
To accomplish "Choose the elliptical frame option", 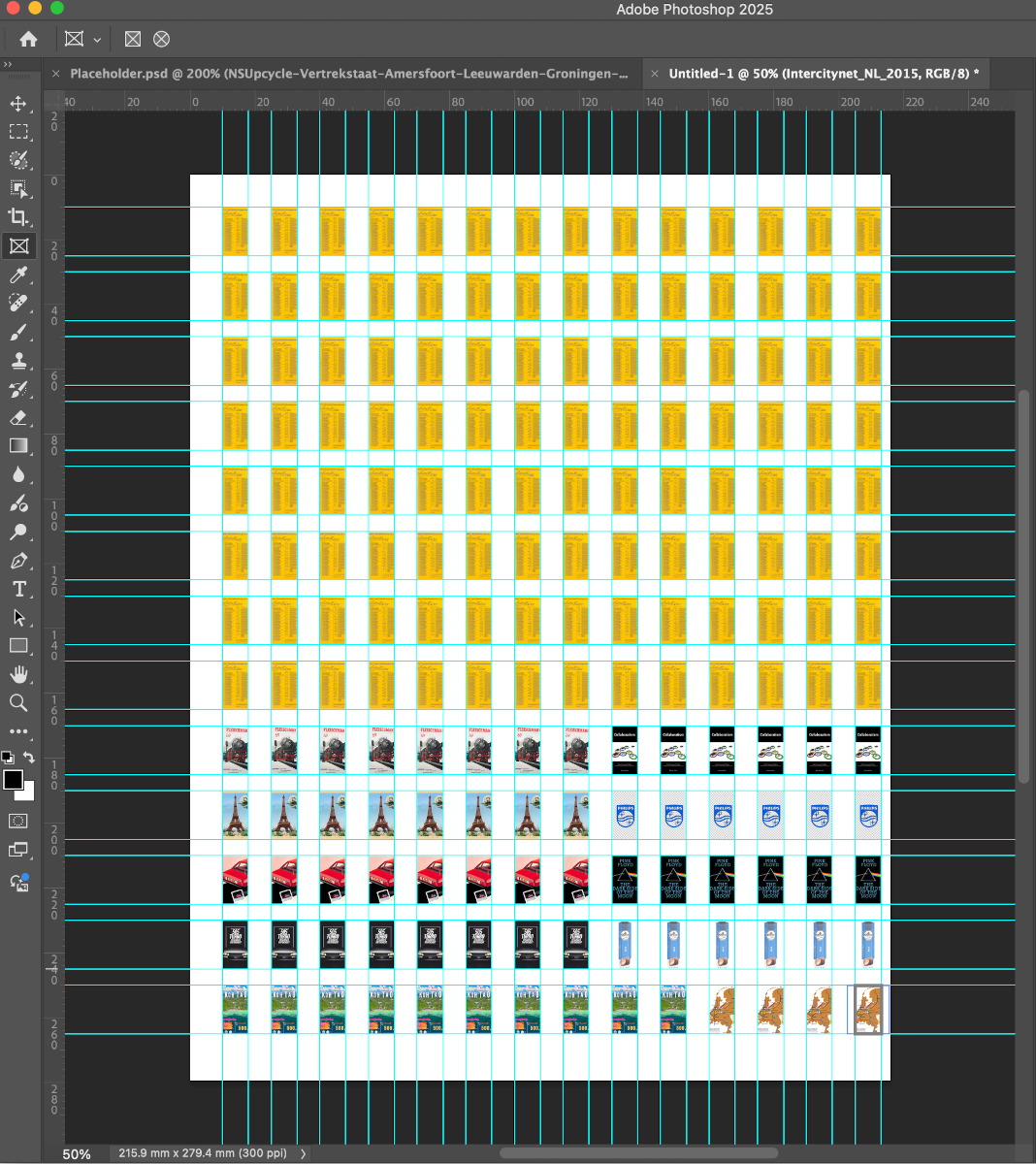I will [162, 39].
